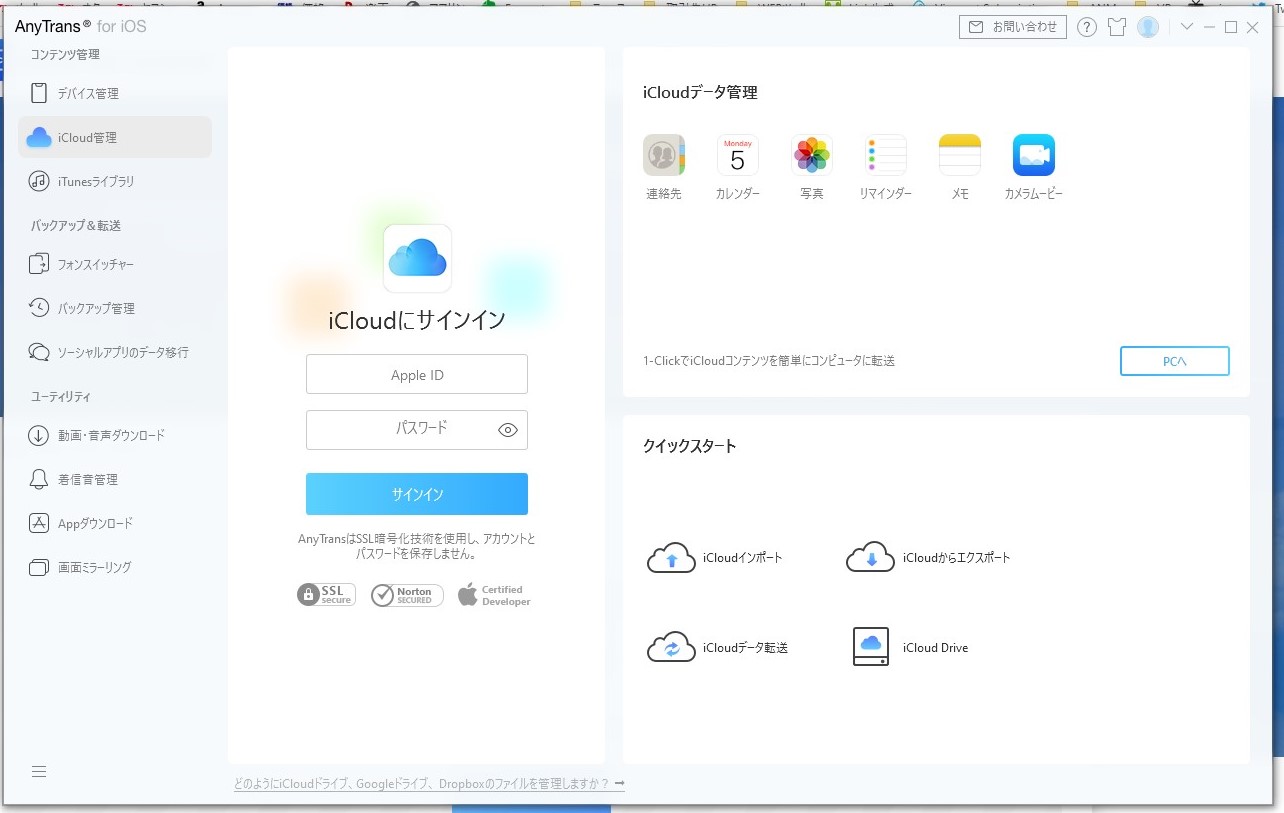The height and width of the screenshot is (813, 1284).
Task: Click the パスワード input field
Action: tap(417, 430)
